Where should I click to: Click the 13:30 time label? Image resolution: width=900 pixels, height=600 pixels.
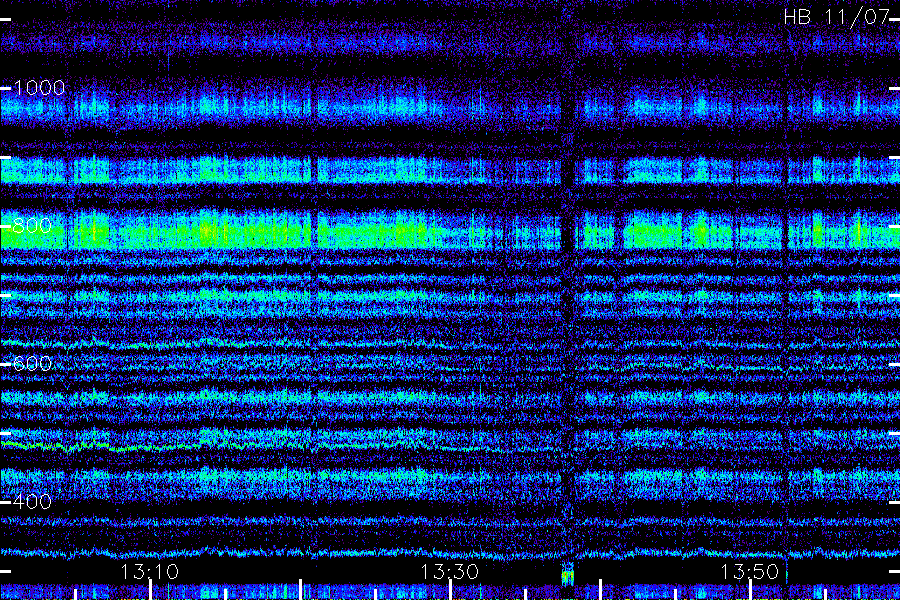point(449,572)
